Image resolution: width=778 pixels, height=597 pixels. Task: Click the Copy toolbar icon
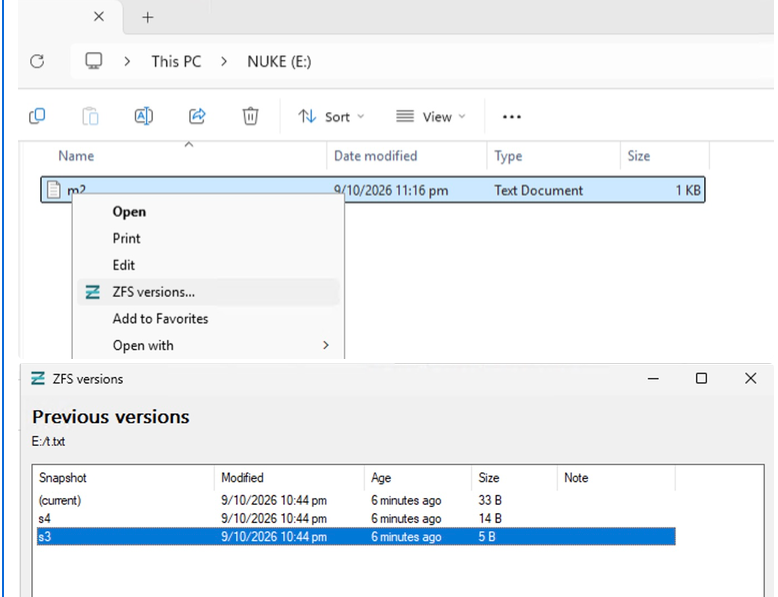(37, 116)
